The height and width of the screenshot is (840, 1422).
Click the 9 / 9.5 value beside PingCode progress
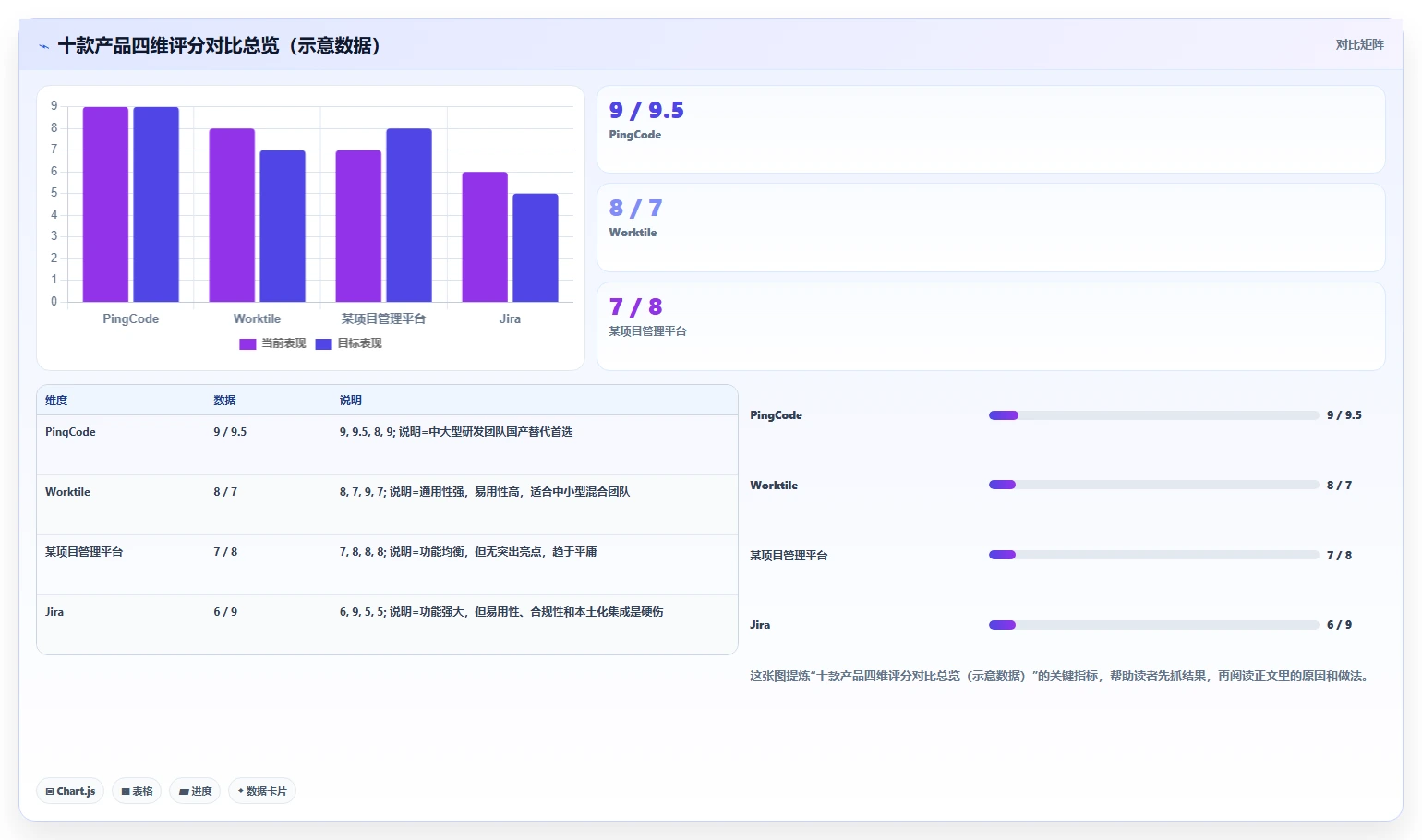[x=1344, y=415]
